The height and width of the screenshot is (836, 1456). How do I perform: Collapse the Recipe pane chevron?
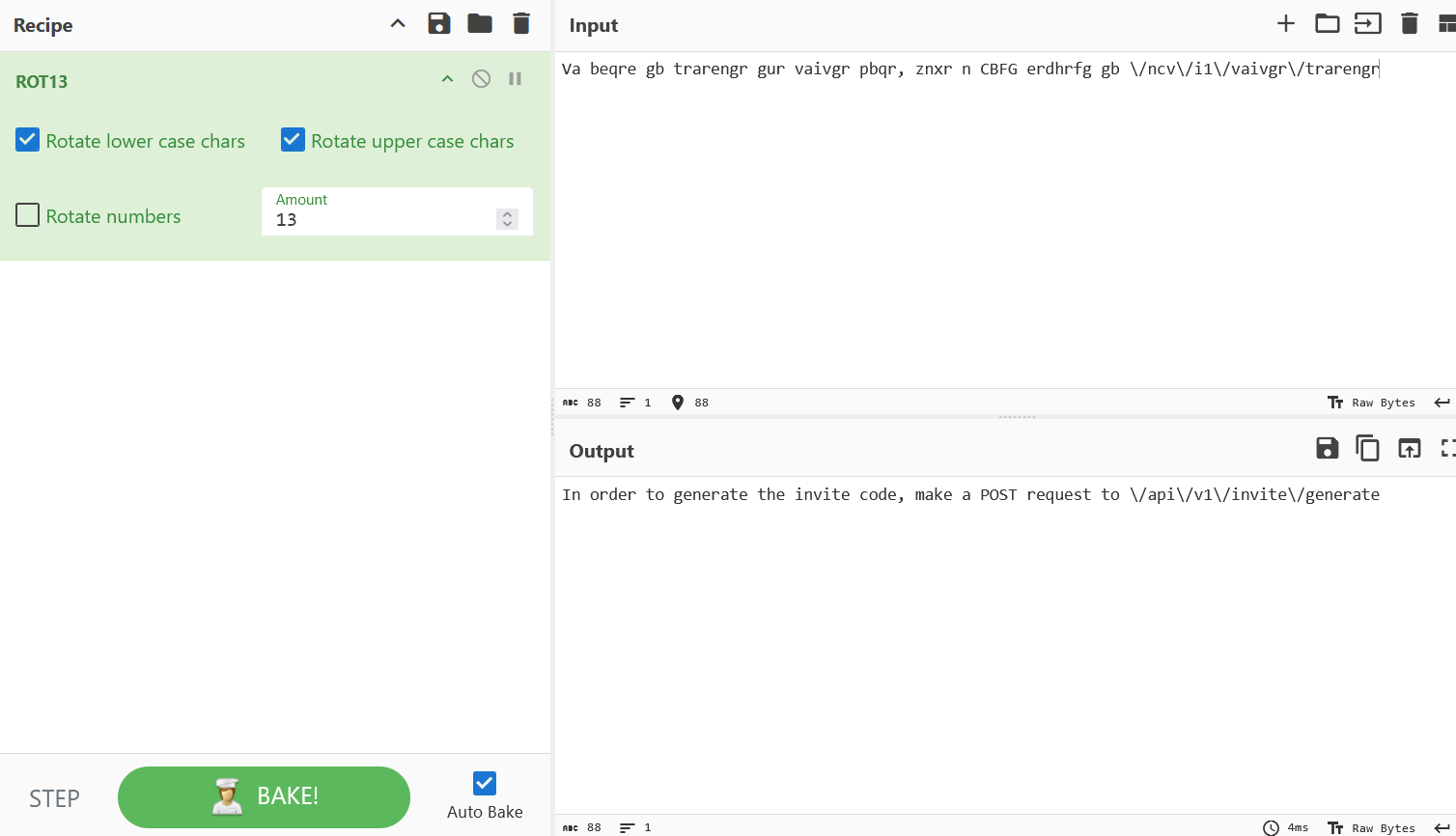(398, 24)
